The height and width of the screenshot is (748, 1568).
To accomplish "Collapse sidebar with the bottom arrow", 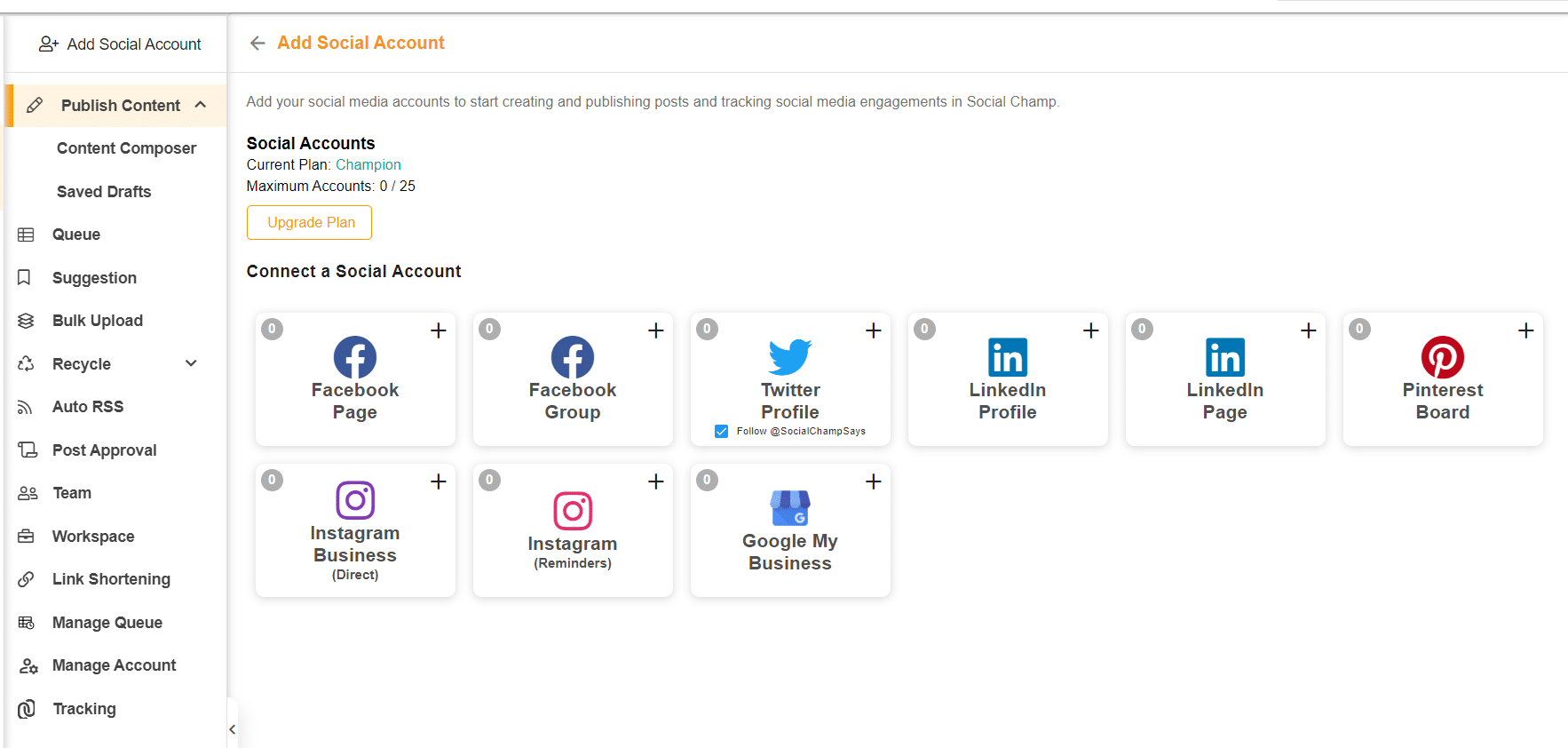I will tap(233, 729).
